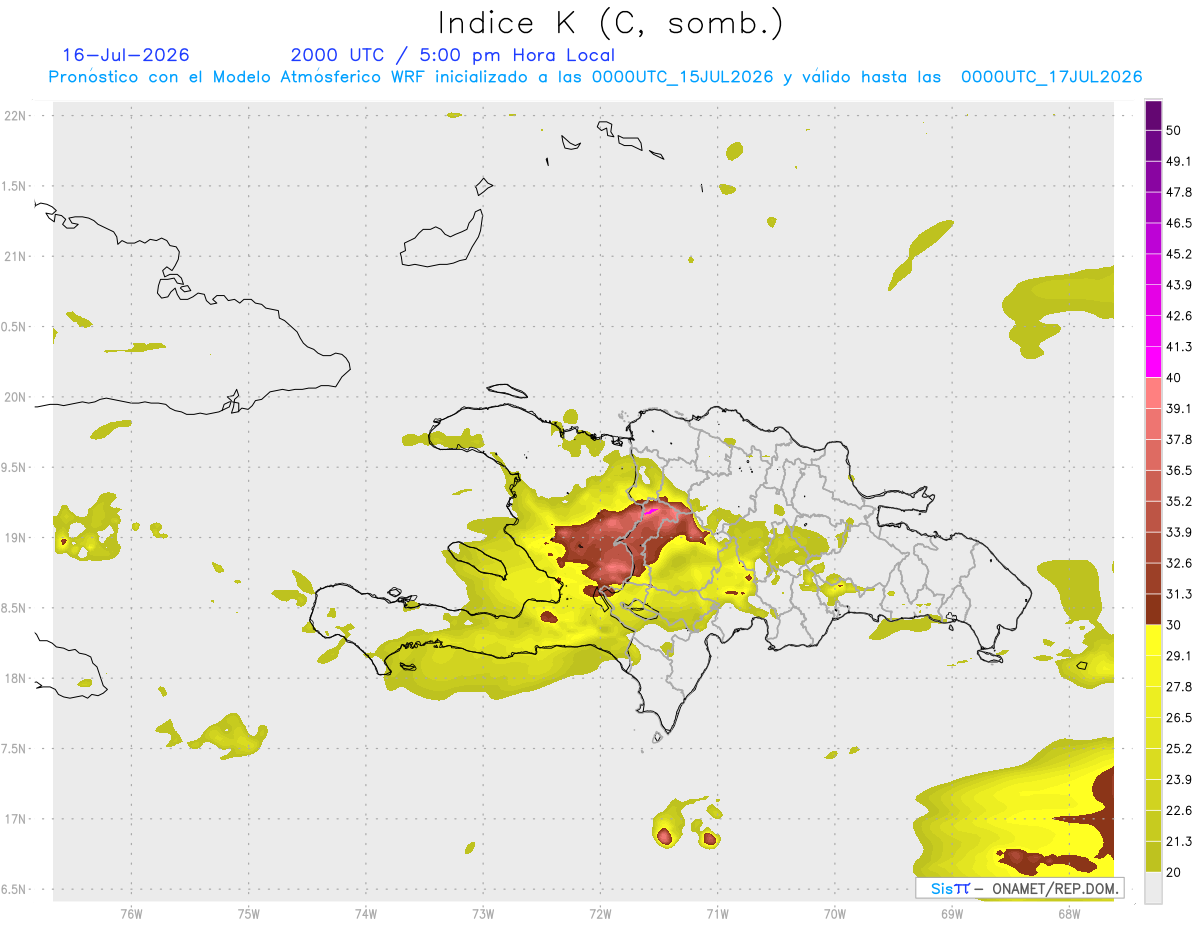This screenshot has height=927, width=1200.
Task: Click the colorbar value 25.2
Action: point(1179,749)
